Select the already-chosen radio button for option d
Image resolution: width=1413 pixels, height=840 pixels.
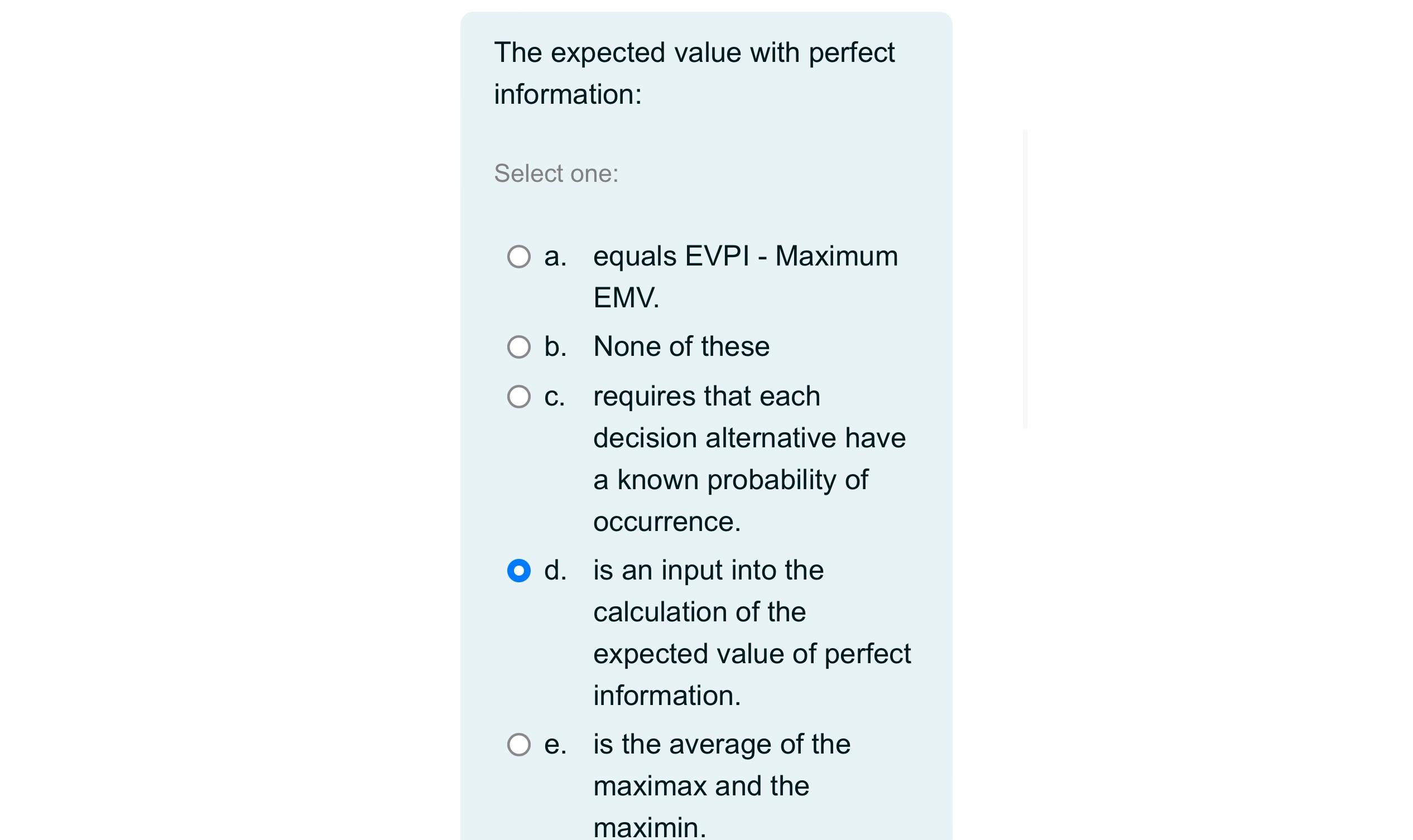pyautogui.click(x=519, y=571)
